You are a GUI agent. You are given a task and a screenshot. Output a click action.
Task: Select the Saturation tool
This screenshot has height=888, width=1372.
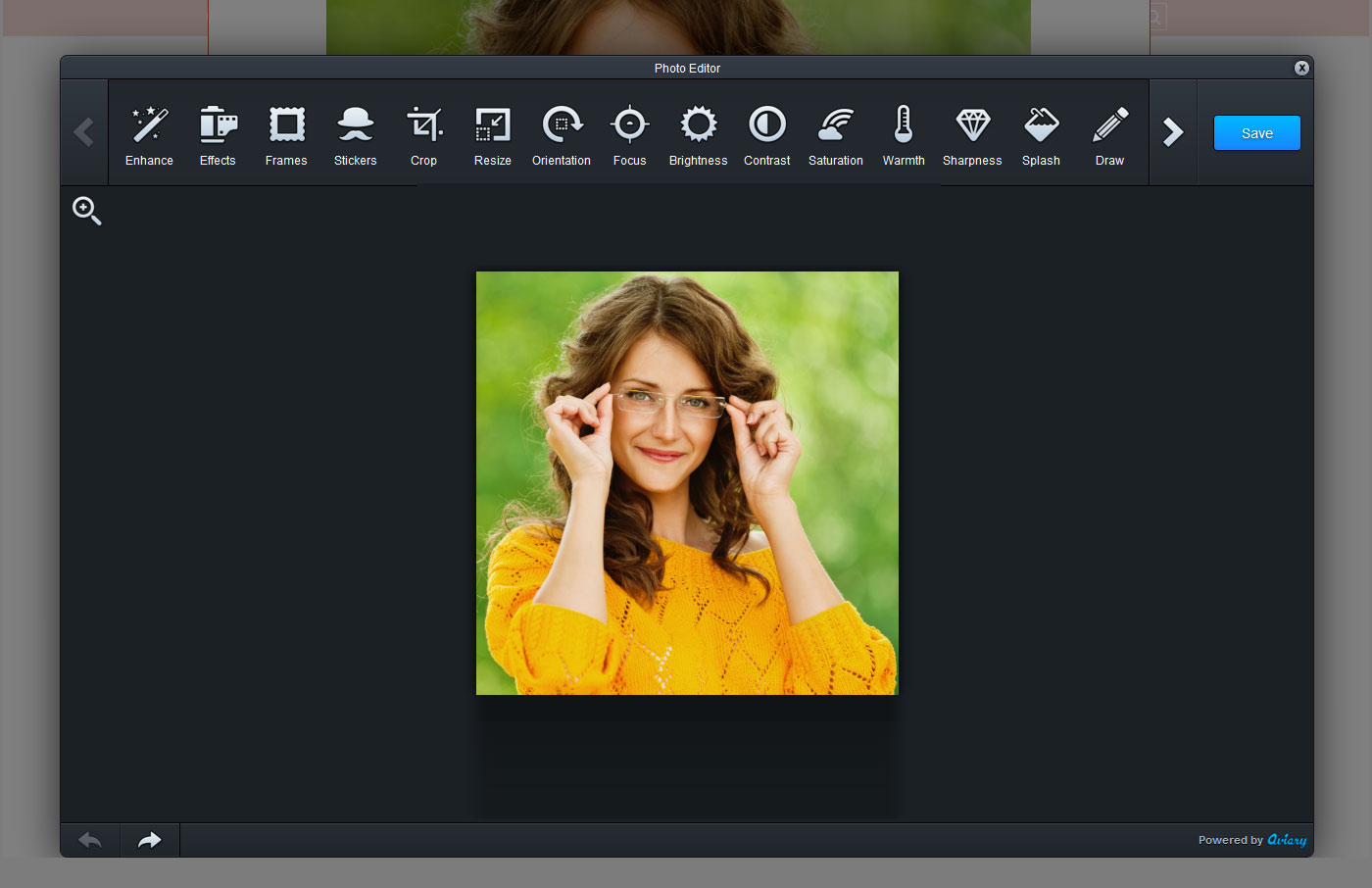tap(835, 134)
